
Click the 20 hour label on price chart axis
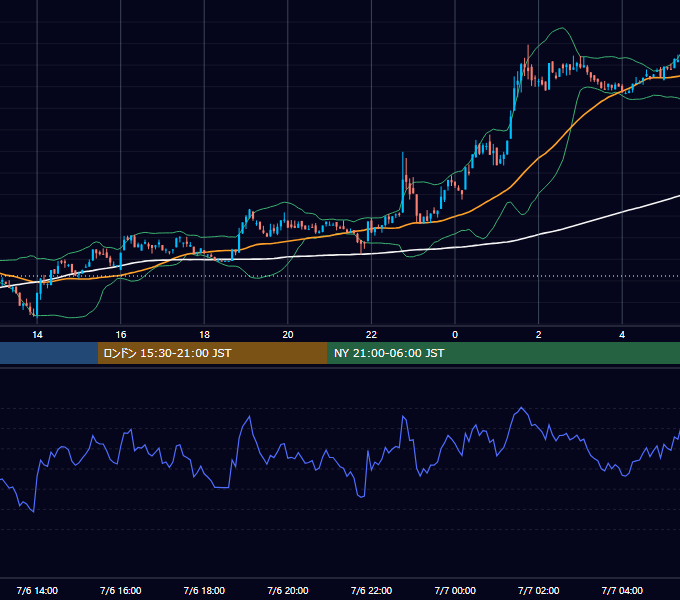point(288,335)
